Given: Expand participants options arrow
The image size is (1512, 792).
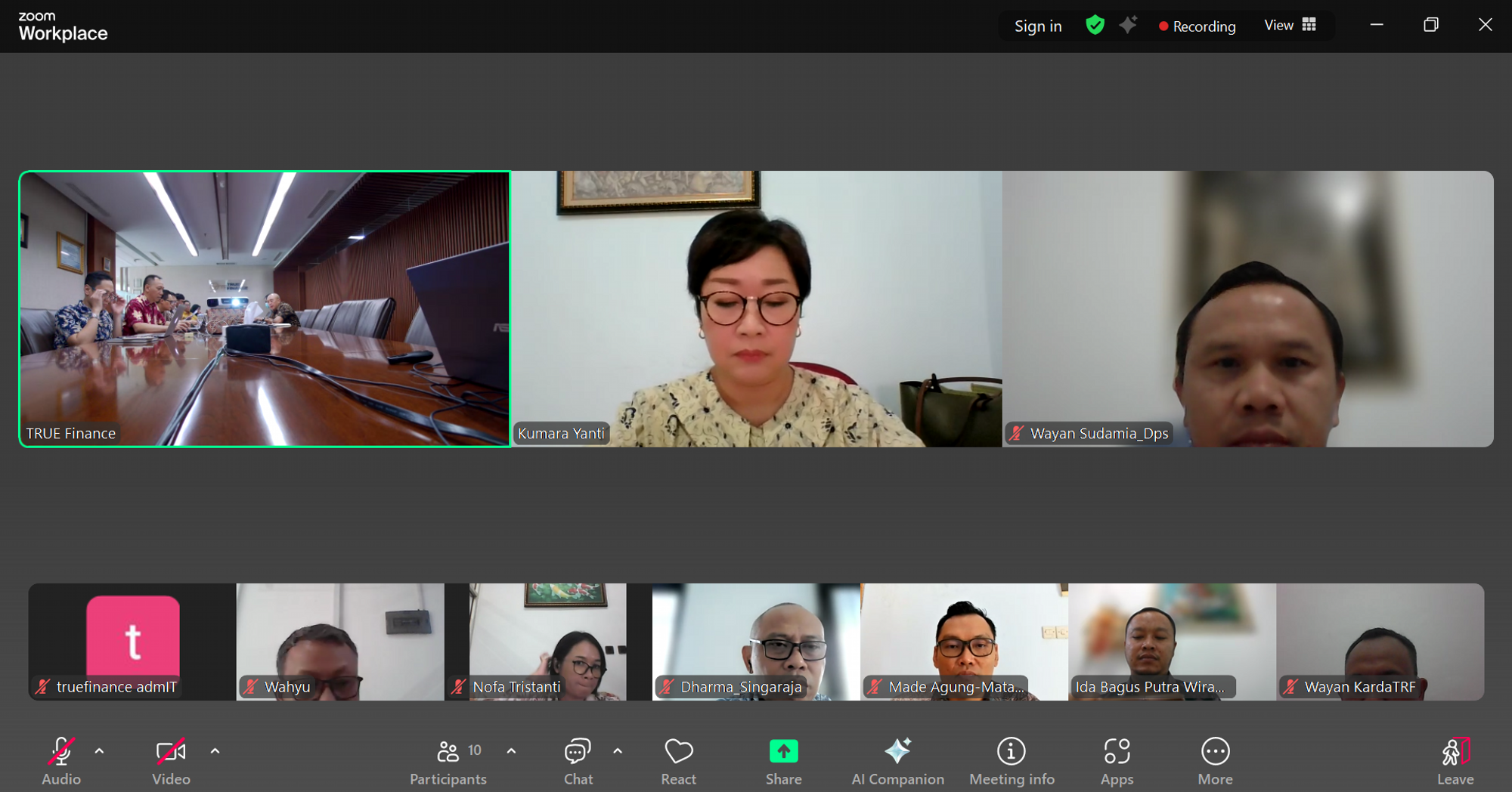Looking at the screenshot, I should 511,751.
